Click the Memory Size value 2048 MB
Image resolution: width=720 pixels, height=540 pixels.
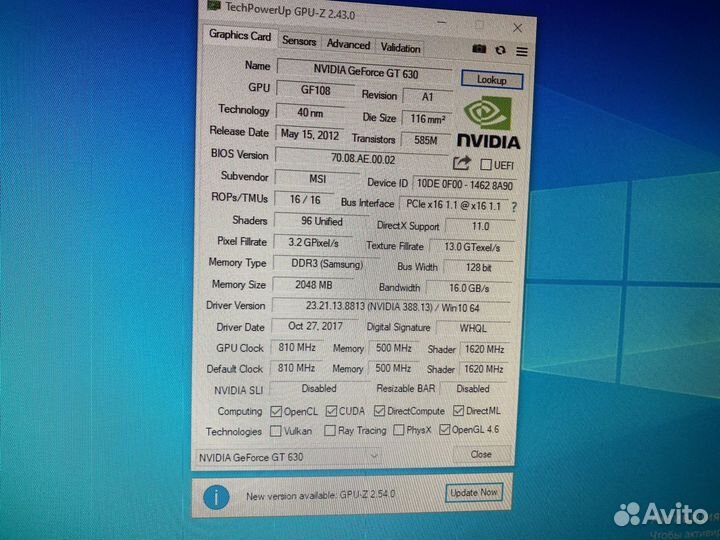coord(313,285)
